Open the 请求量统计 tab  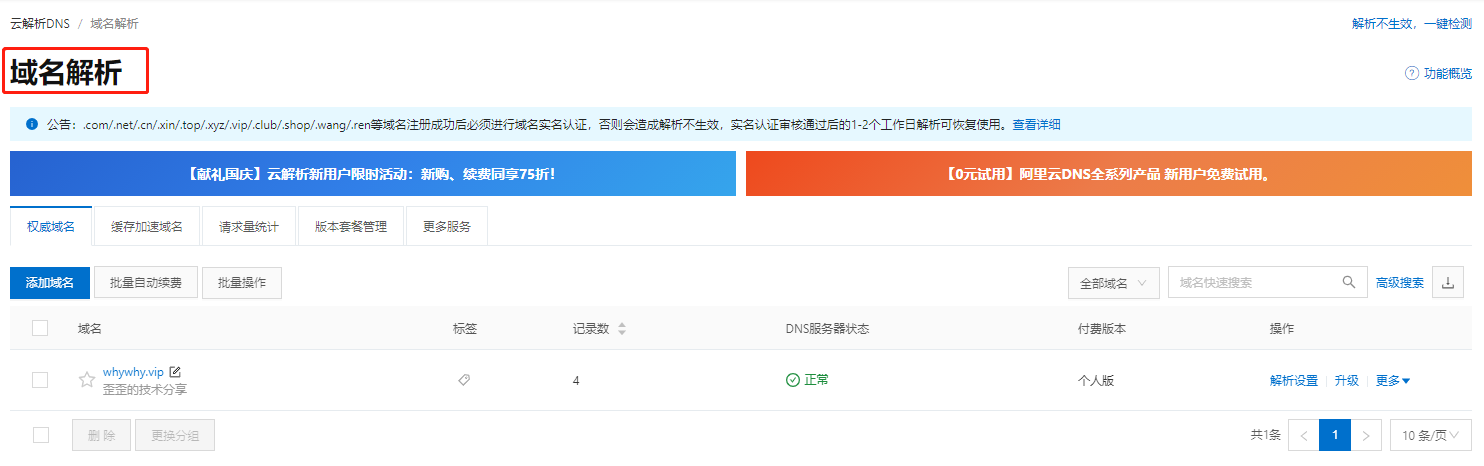250,226
